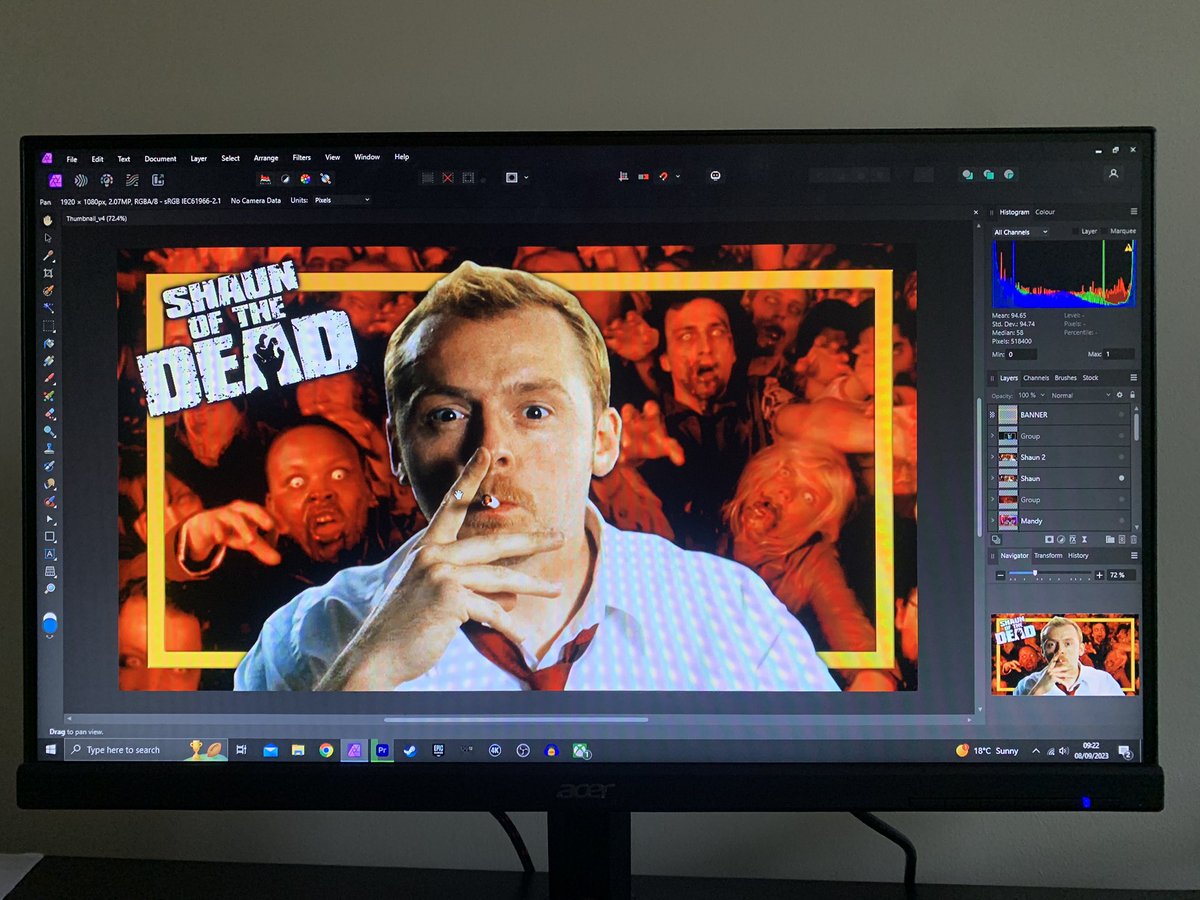Switch to the History tab
The image size is (1200, 900).
(1078, 555)
